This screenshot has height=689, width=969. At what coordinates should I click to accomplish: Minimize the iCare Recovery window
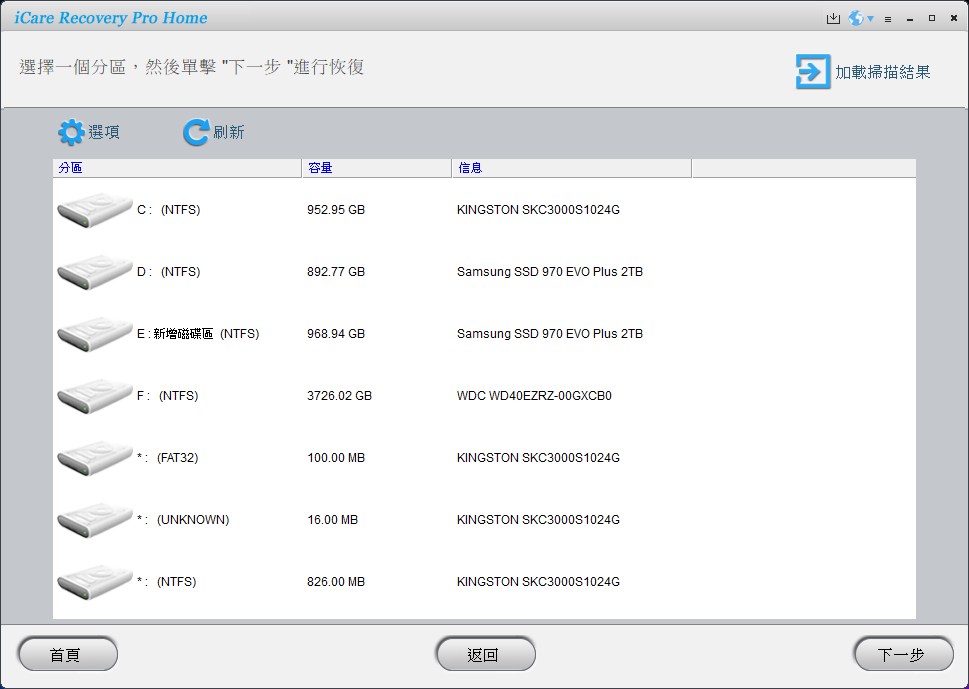910,19
